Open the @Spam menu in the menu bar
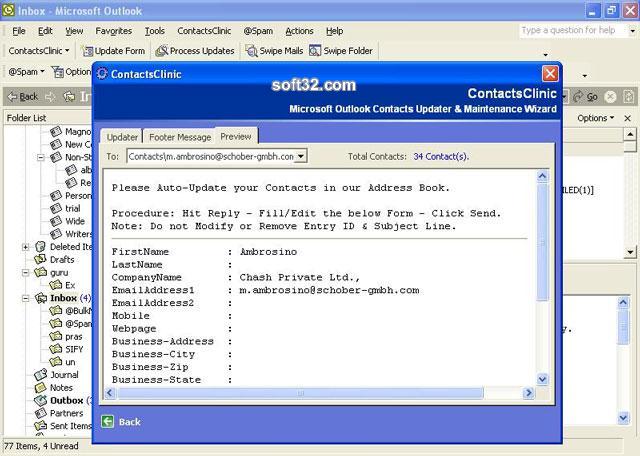The width and height of the screenshot is (640, 456). 258,31
